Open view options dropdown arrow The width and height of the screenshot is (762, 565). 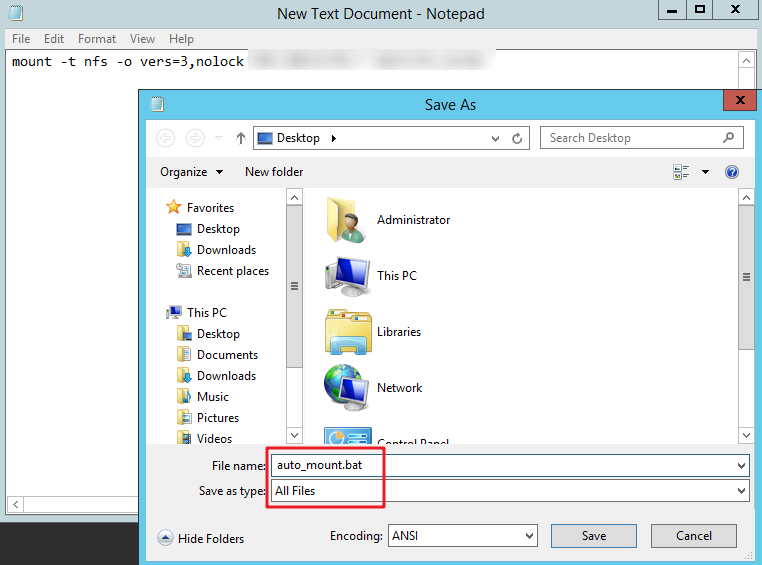pos(705,172)
